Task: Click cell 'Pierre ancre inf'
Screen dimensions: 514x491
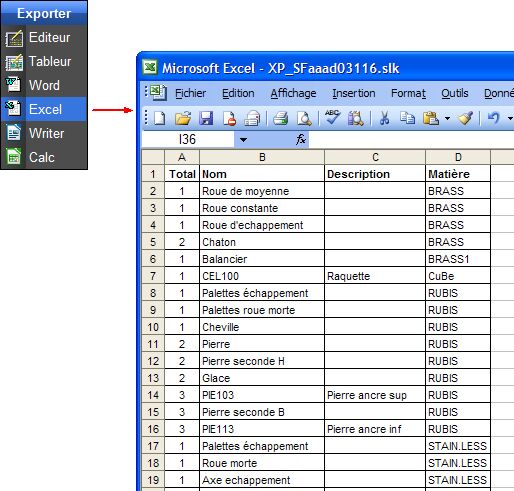Action: coord(375,429)
